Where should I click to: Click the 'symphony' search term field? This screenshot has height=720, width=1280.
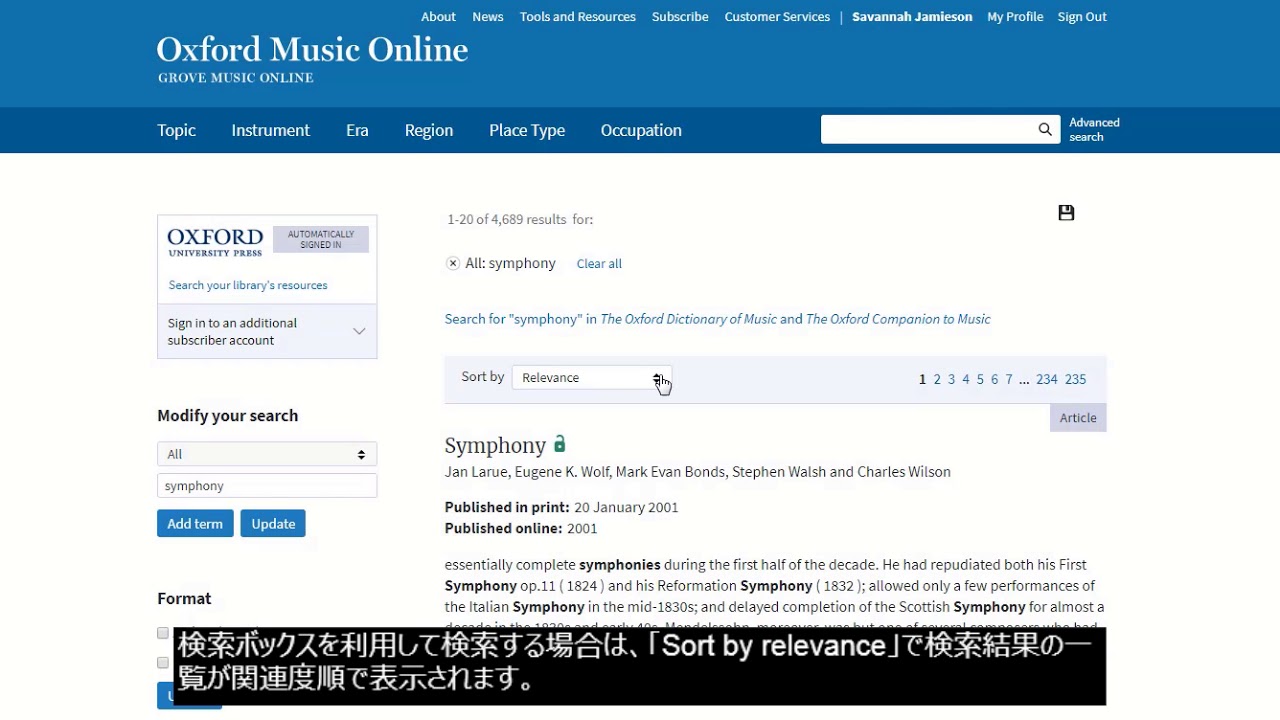pyautogui.click(x=267, y=486)
